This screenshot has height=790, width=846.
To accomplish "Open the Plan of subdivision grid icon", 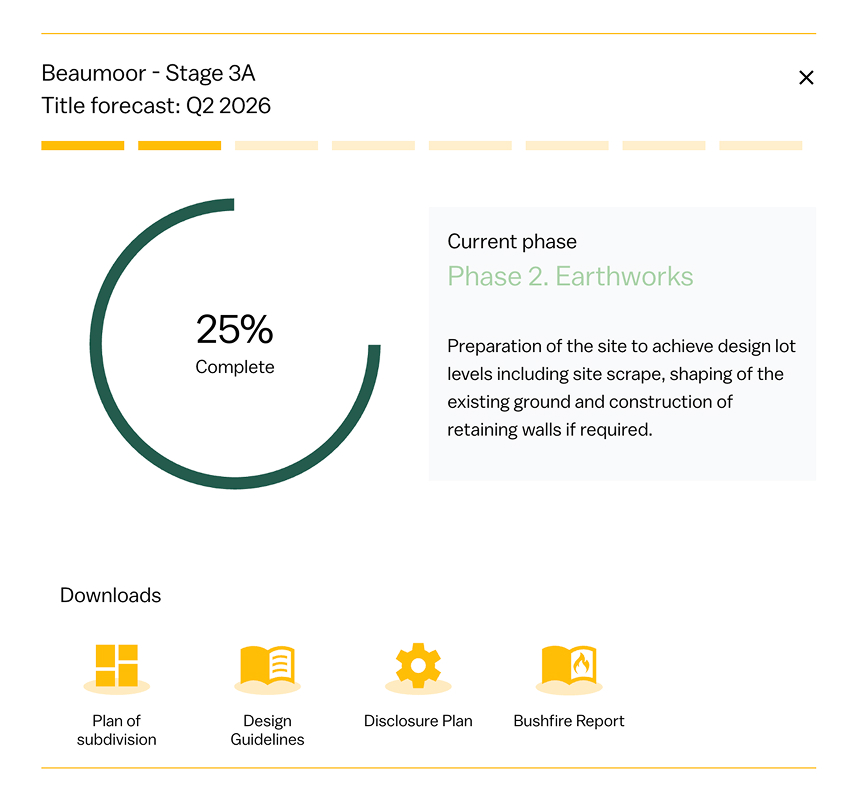I will (x=116, y=667).
